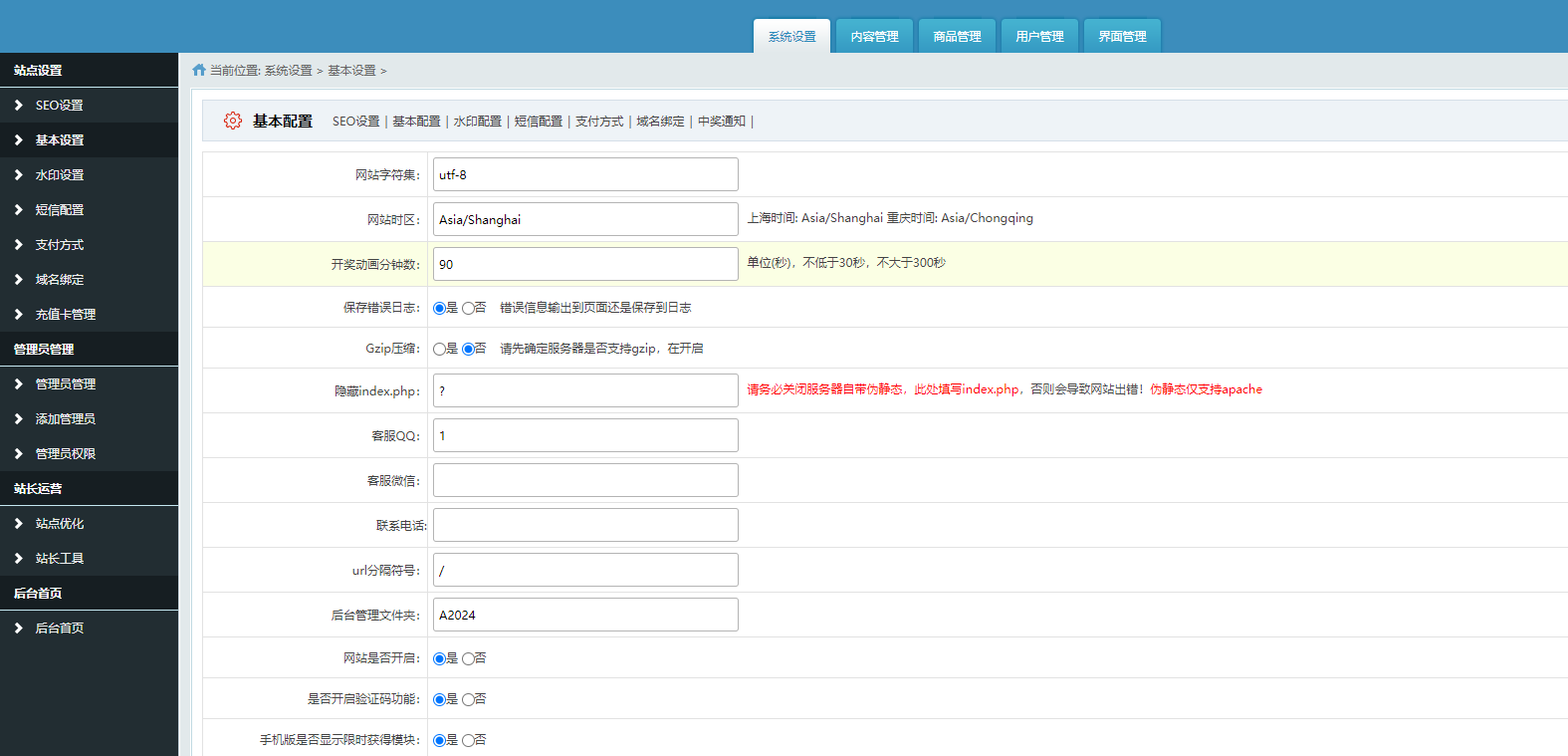Click the arrow icon beside 短信配置 in sidebar
Image resolution: width=1568 pixels, height=756 pixels.
(18, 209)
